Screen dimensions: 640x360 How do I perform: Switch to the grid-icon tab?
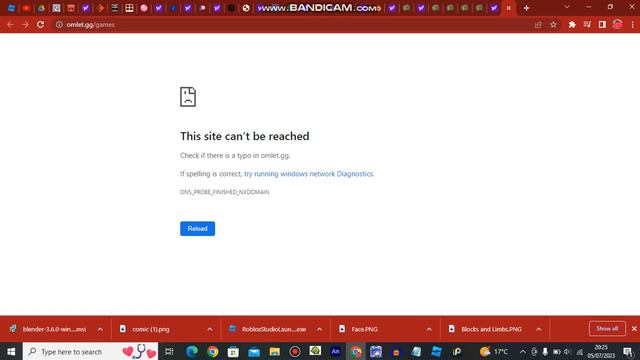(129, 8)
